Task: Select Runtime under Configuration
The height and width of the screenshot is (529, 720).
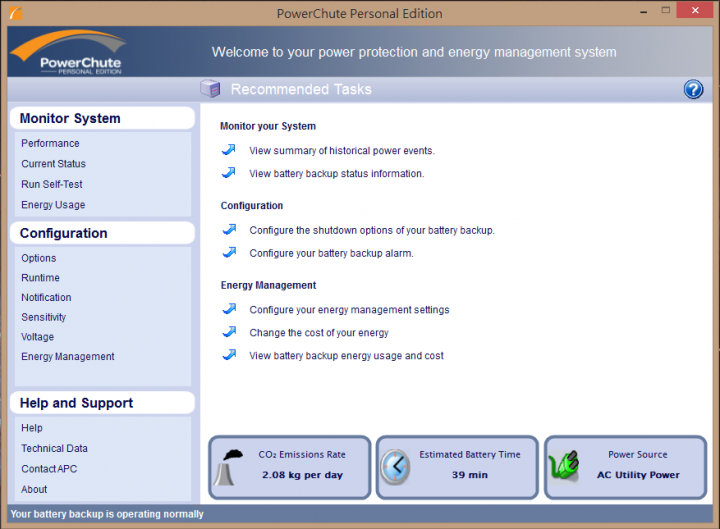Action: [x=40, y=278]
